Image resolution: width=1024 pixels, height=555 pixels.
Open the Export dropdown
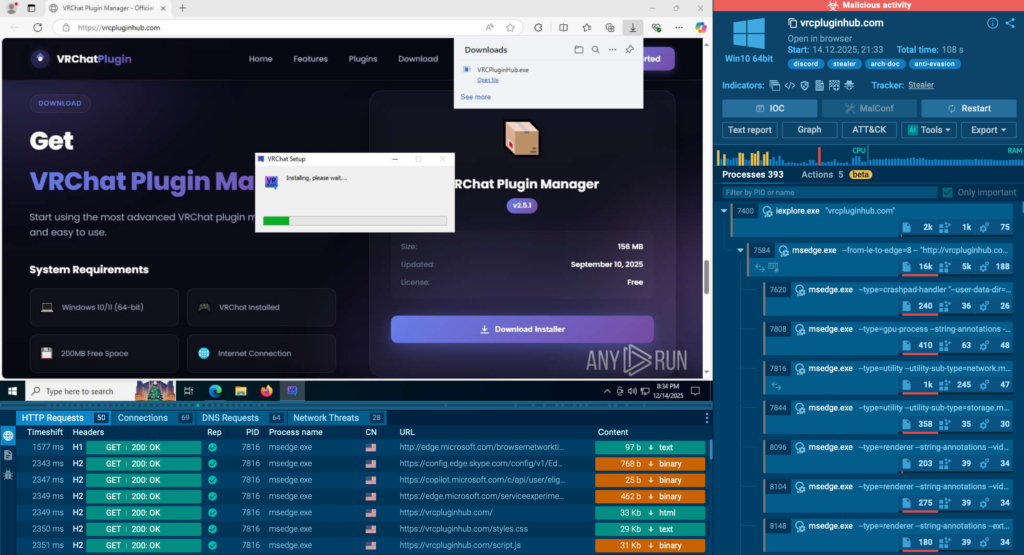[988, 130]
